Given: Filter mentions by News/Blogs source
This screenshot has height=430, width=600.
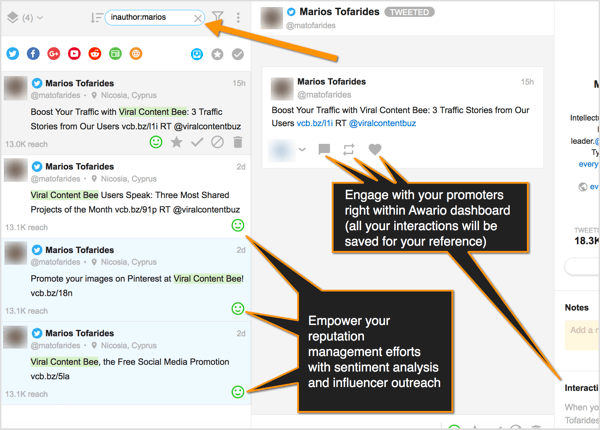Looking at the screenshot, I should point(115,54).
